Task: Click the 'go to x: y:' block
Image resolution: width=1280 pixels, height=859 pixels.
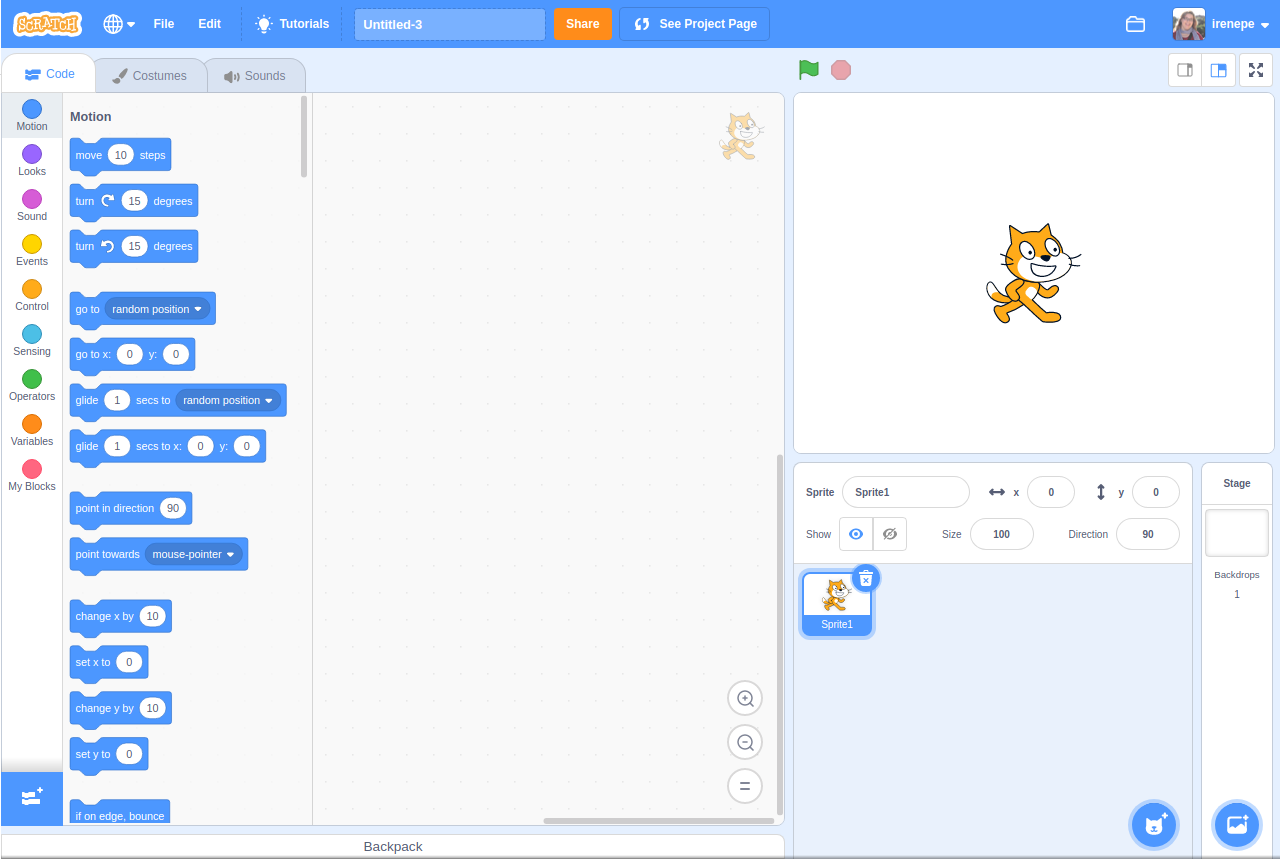Action: pos(132,354)
